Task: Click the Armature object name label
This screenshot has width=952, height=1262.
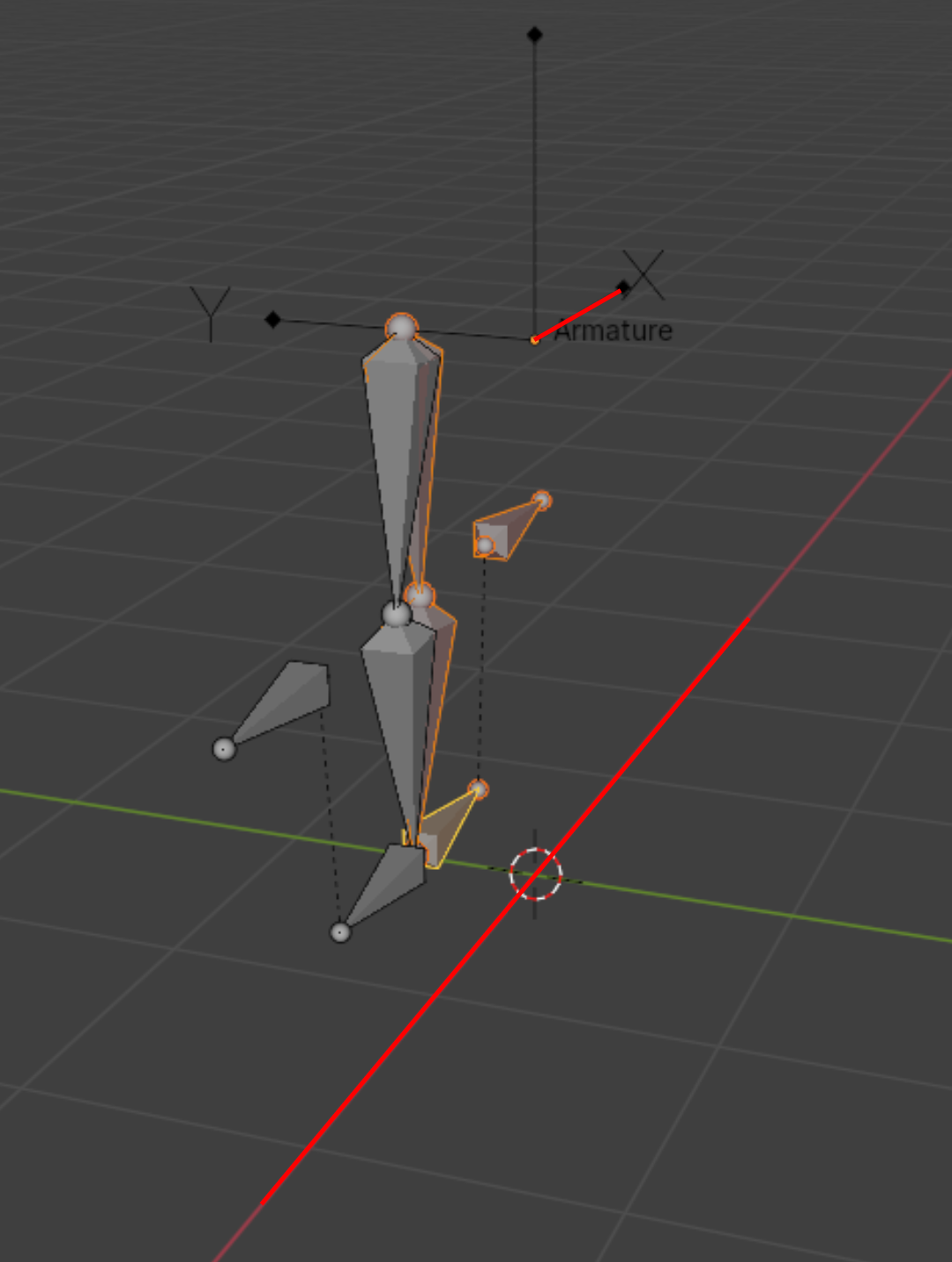Action: coord(614,331)
